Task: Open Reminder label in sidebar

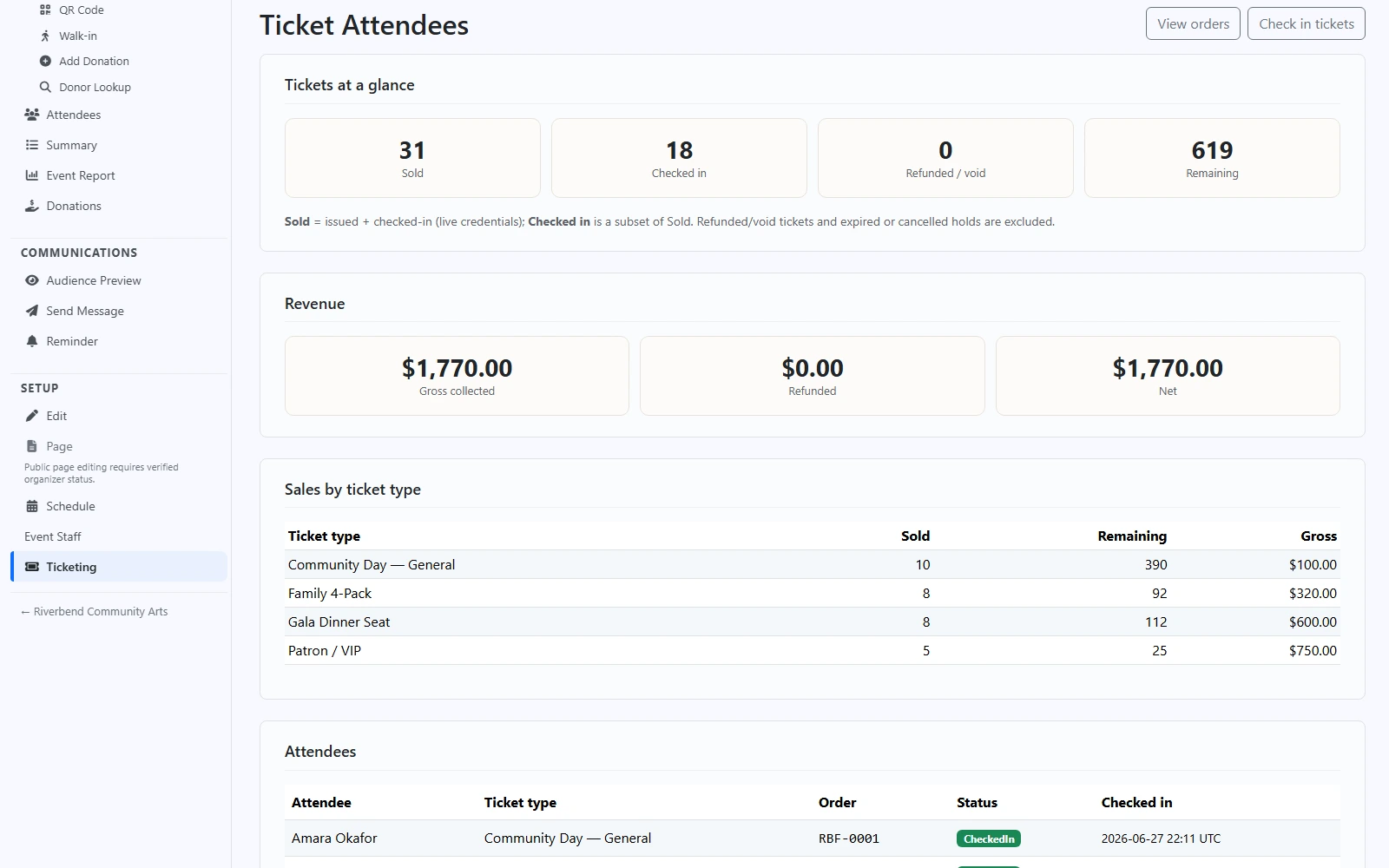Action: pyautogui.click(x=72, y=341)
